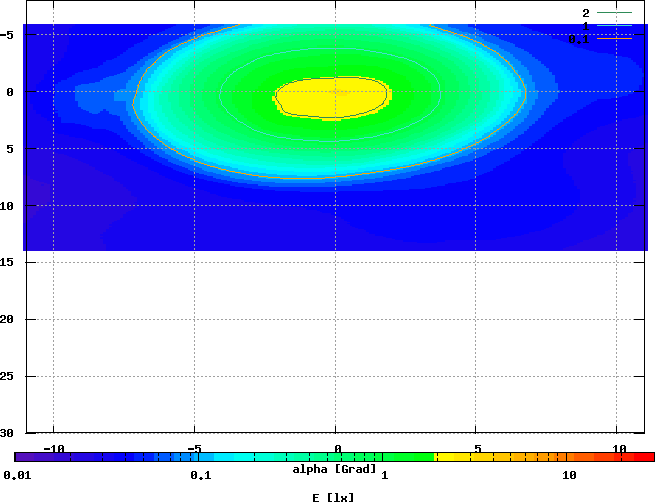Click the 'alpha [Grad]' axis label
The image size is (655, 502).
click(x=334, y=468)
